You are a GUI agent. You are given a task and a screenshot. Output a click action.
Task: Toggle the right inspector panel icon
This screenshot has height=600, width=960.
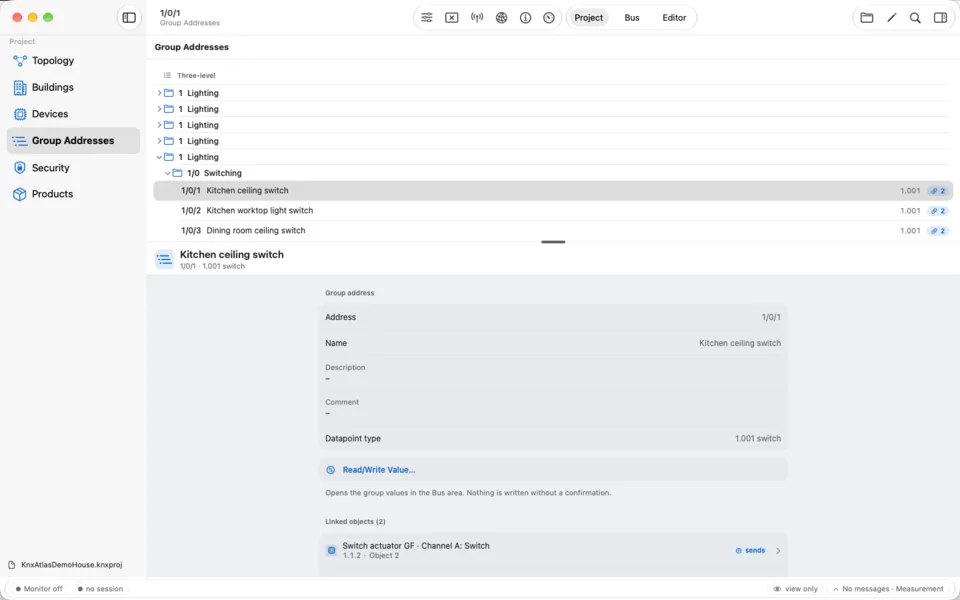(x=940, y=18)
